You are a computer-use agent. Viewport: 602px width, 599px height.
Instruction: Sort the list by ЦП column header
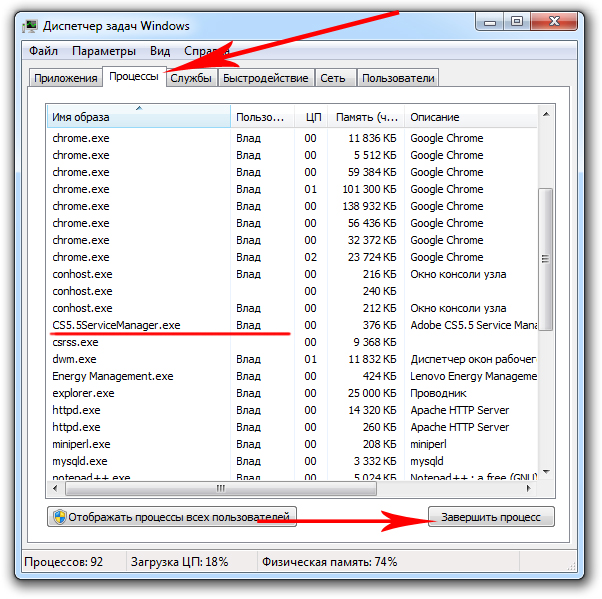pos(312,118)
